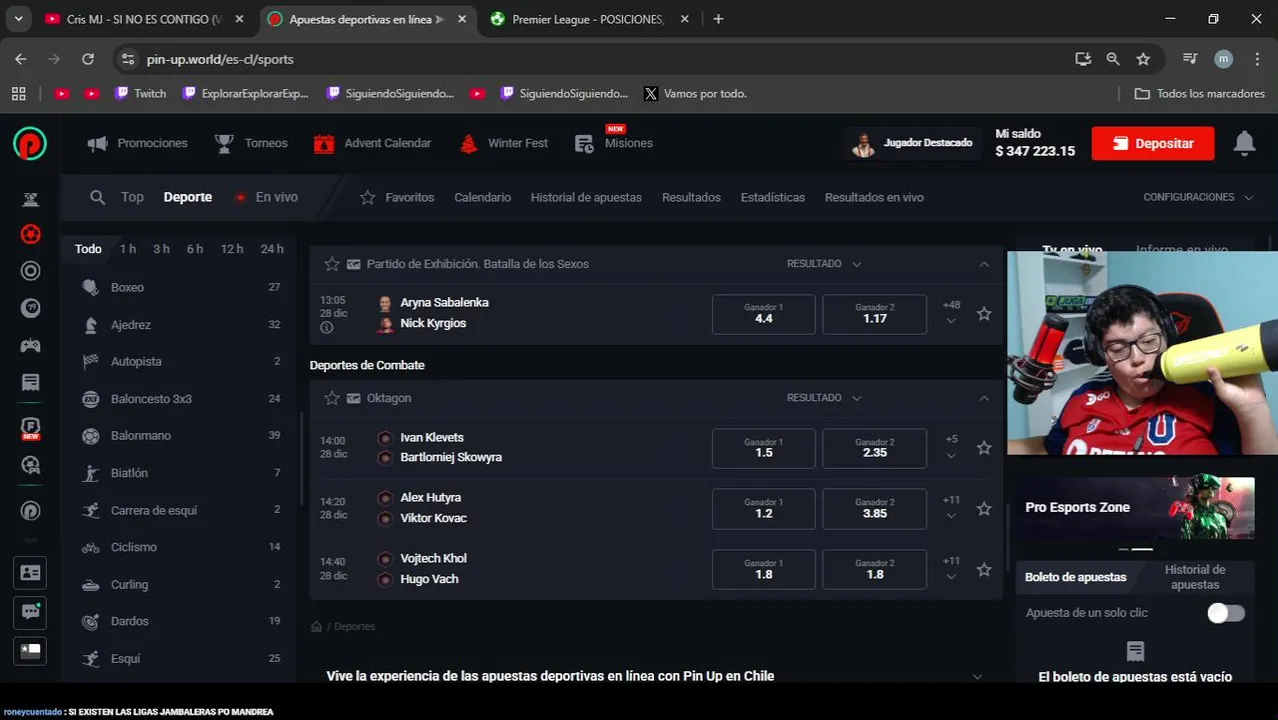Click the info icon under Sabalenka match time

(x=326, y=328)
